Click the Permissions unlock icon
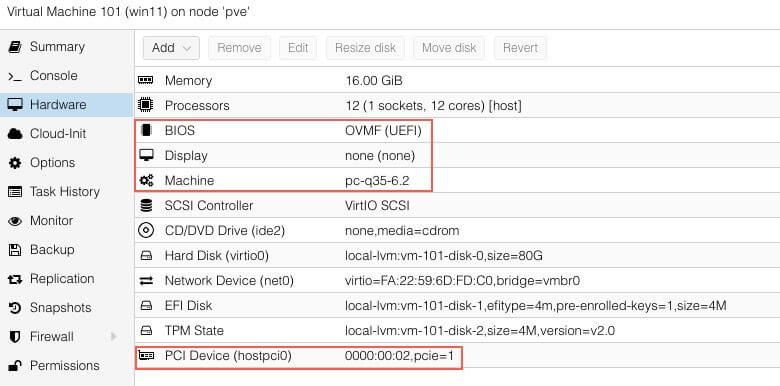This screenshot has width=780, height=386. pos(15,366)
